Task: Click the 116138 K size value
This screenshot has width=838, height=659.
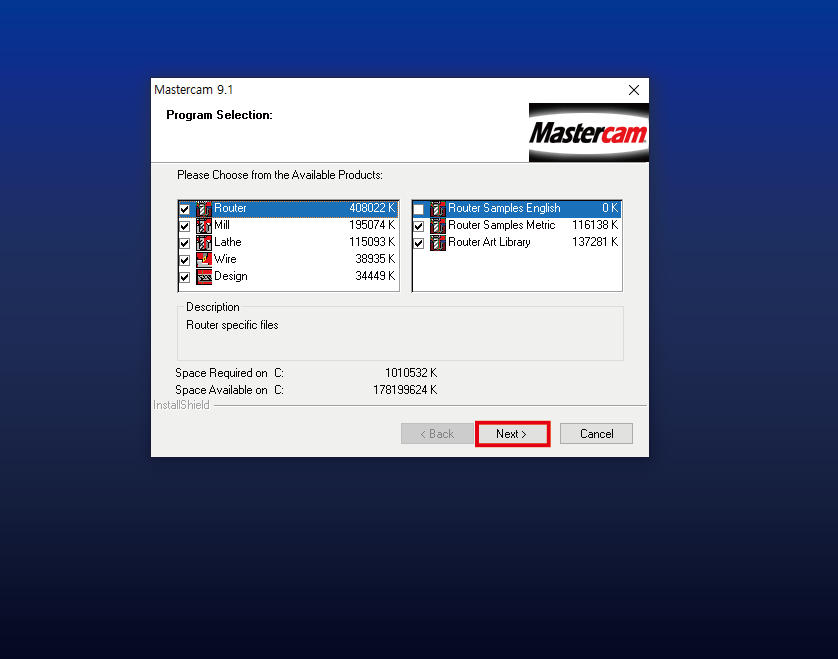Action: tap(595, 225)
